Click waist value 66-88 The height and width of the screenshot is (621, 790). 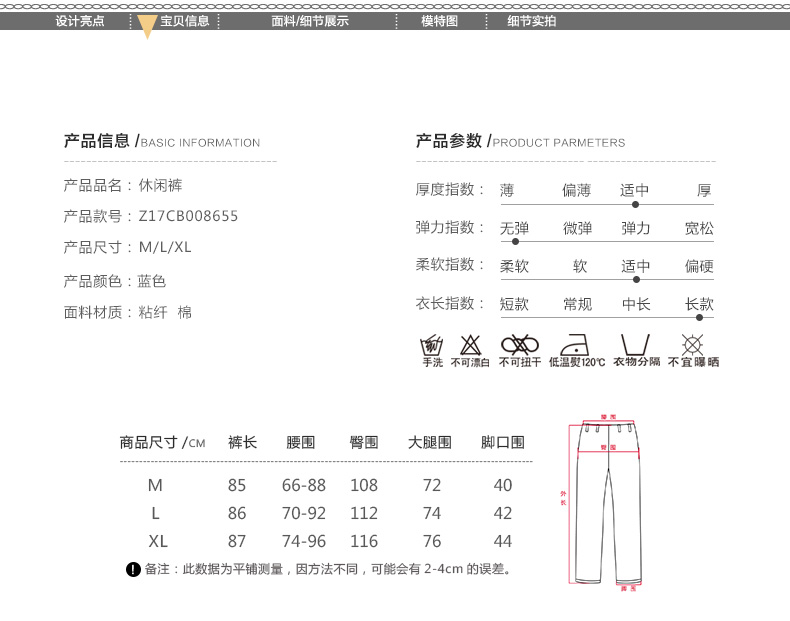304,485
